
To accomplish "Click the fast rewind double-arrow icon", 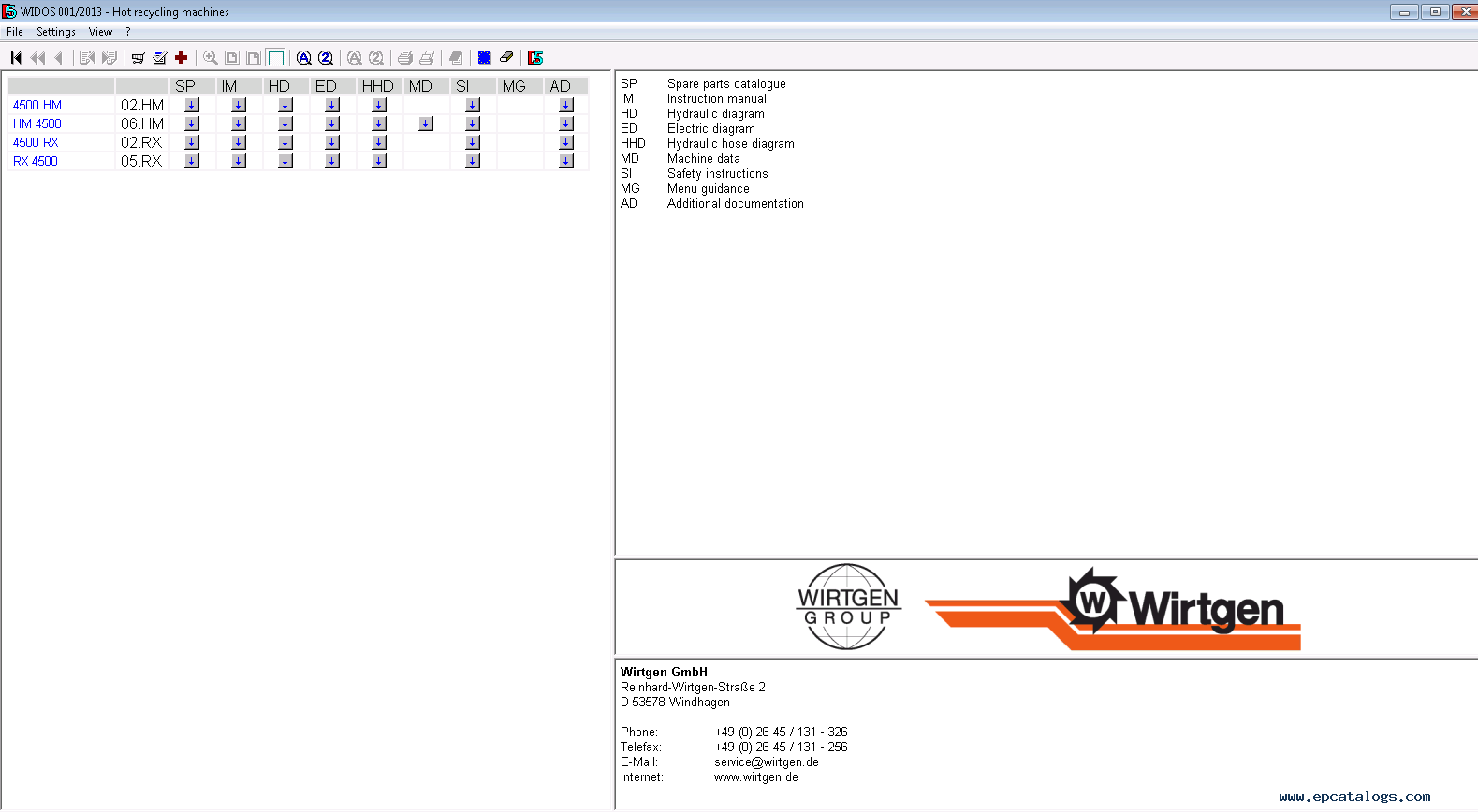I will (x=37, y=58).
